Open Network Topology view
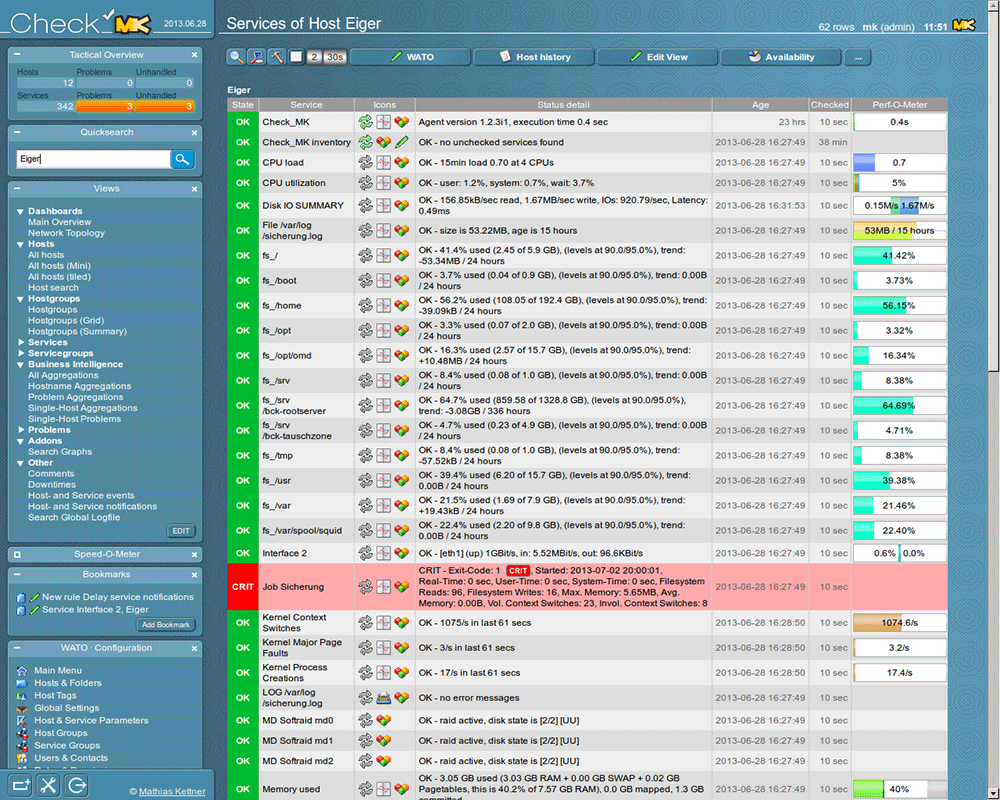Screen dimensions: 1000x800 point(66,233)
